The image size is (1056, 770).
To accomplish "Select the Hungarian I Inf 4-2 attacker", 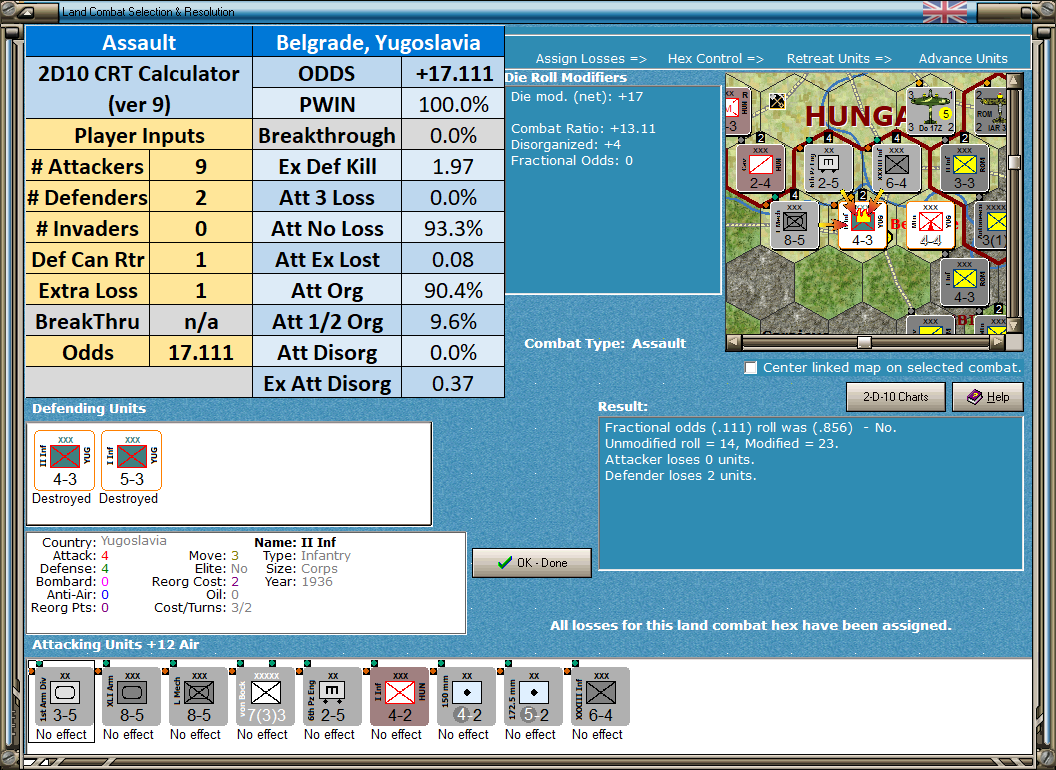I will pos(399,697).
